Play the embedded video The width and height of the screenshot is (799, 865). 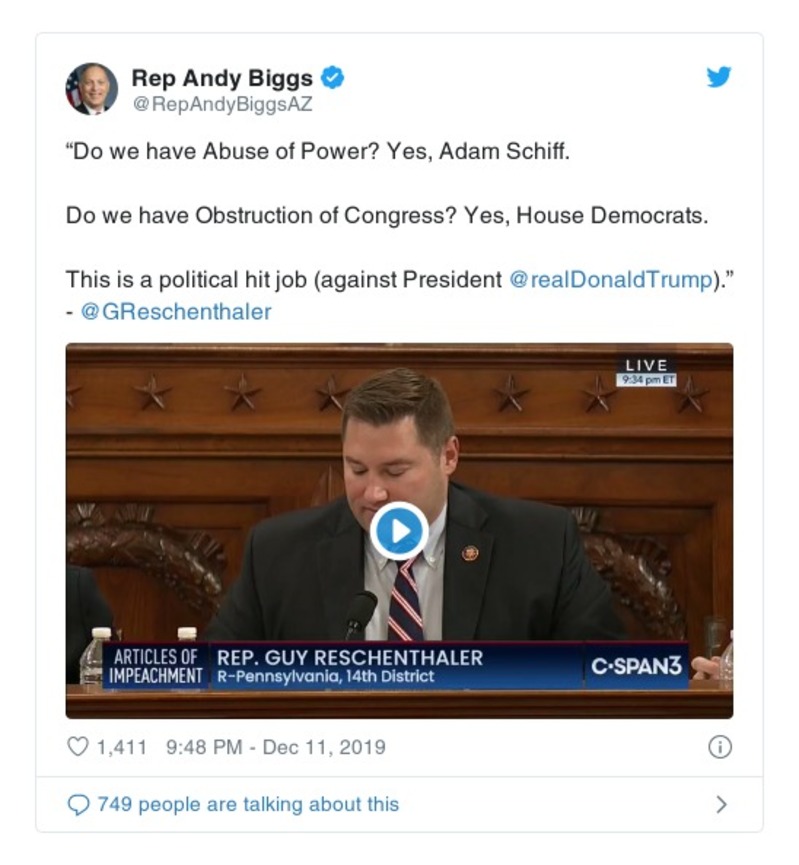[x=399, y=531]
